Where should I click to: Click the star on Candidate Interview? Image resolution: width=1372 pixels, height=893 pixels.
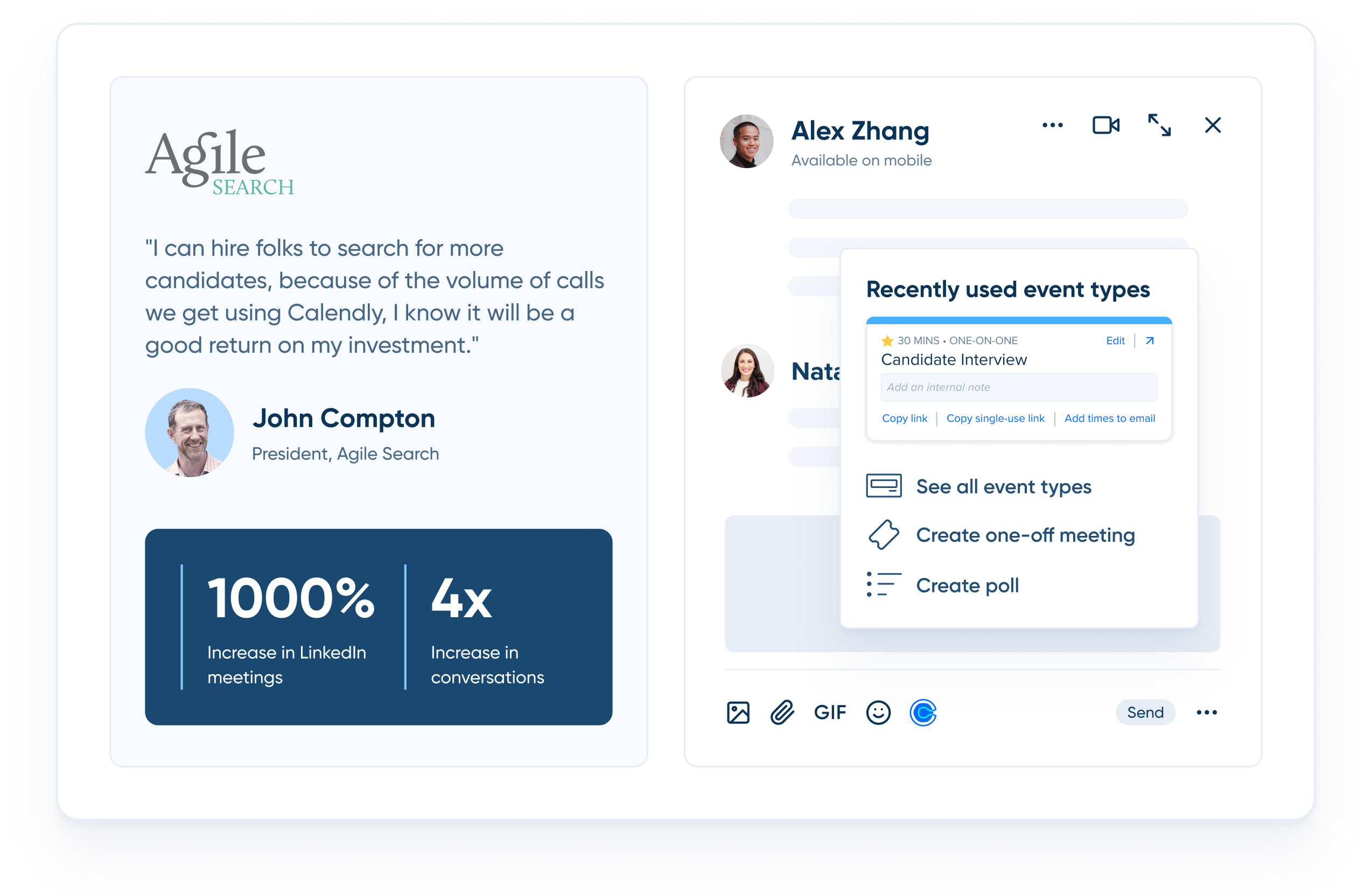[x=887, y=341]
